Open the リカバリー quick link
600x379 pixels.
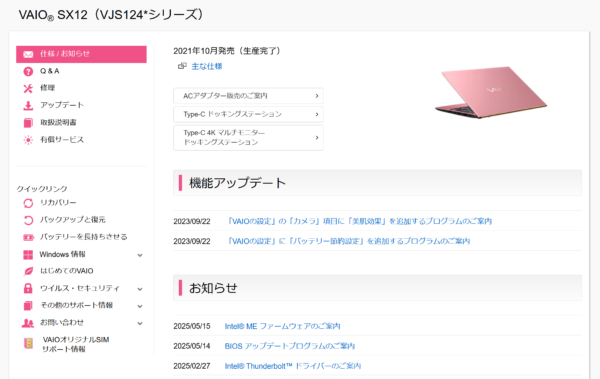coord(58,203)
